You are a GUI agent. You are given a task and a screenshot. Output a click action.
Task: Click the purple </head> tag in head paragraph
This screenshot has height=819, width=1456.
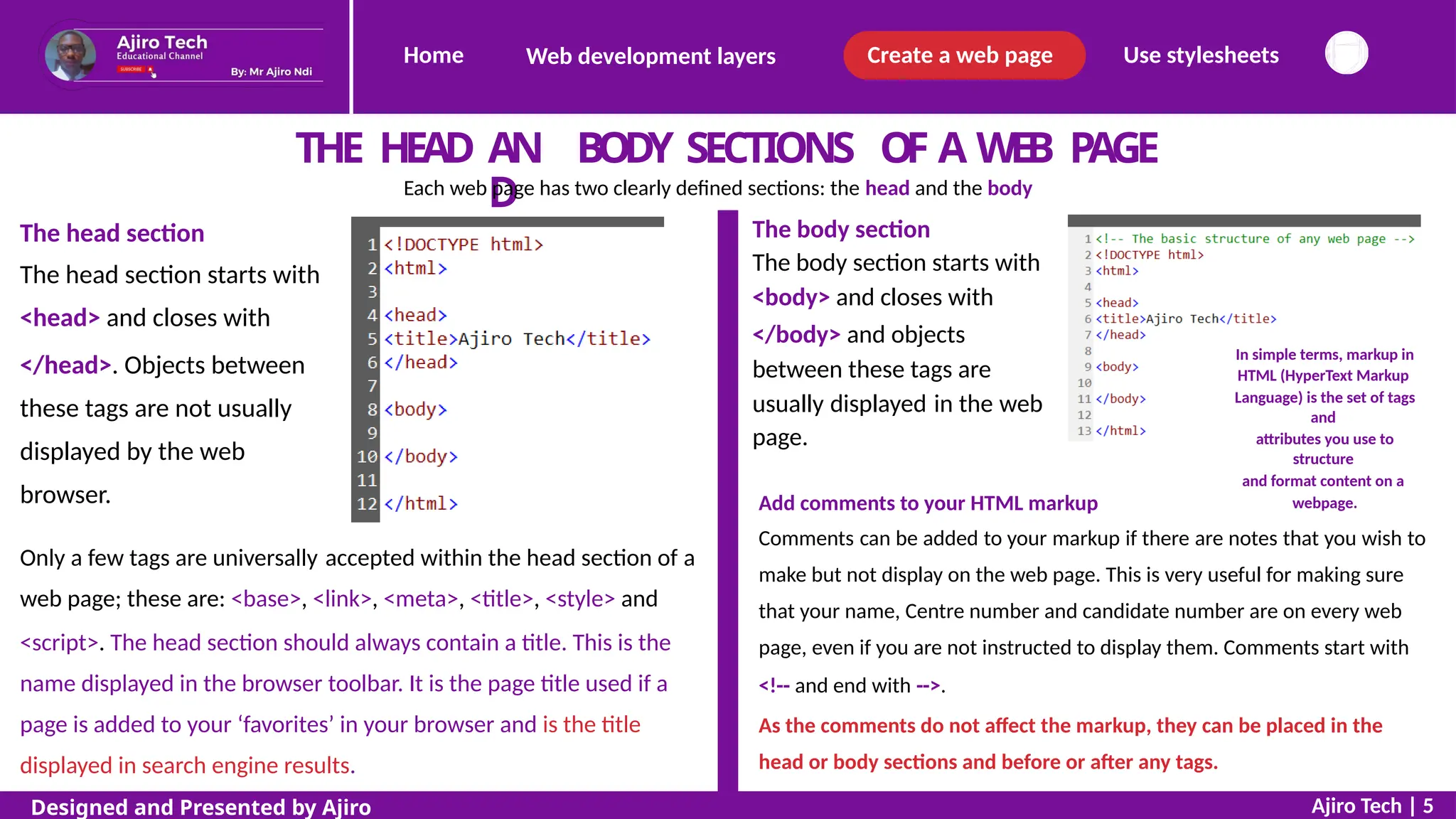(65, 365)
